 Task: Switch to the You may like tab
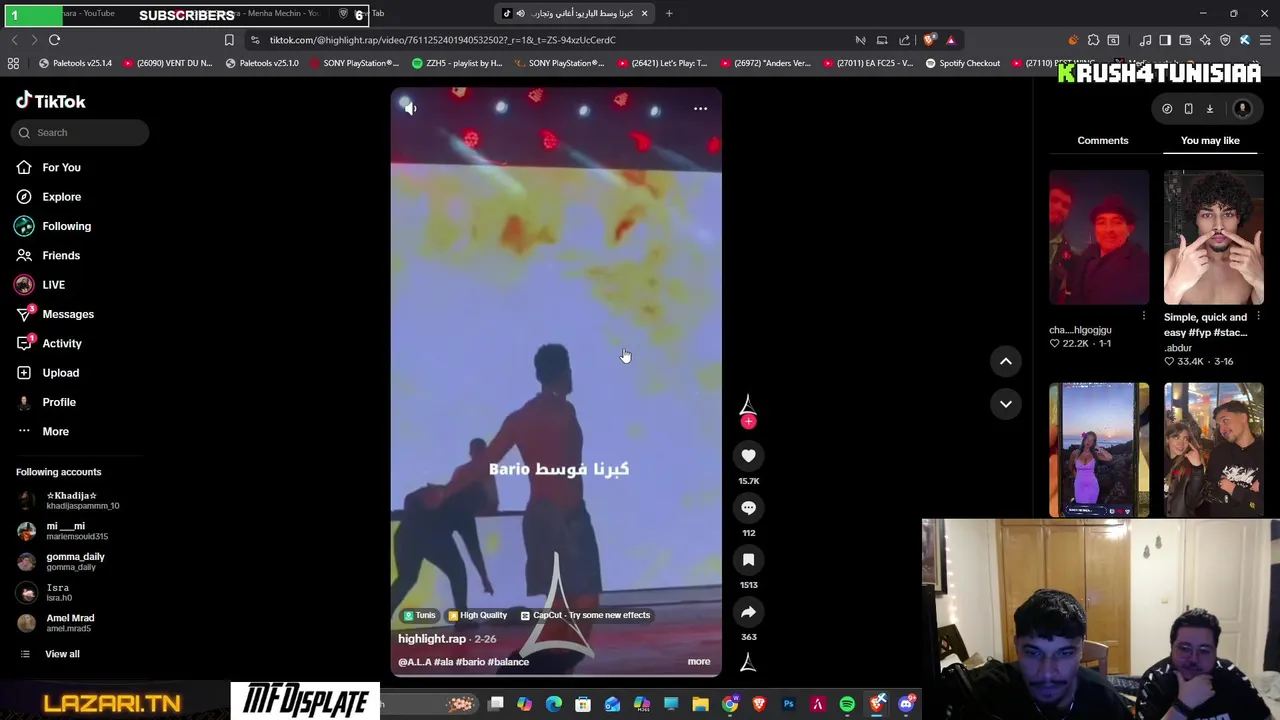click(x=1210, y=140)
